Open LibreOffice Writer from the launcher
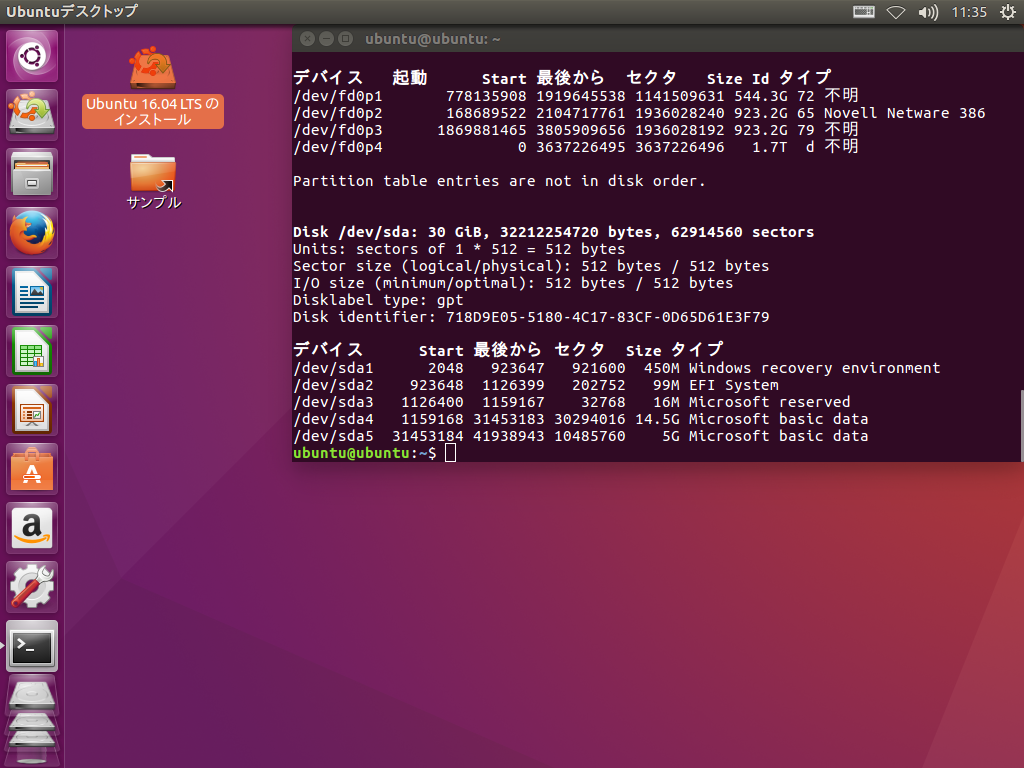This screenshot has width=1024, height=768. (32, 292)
